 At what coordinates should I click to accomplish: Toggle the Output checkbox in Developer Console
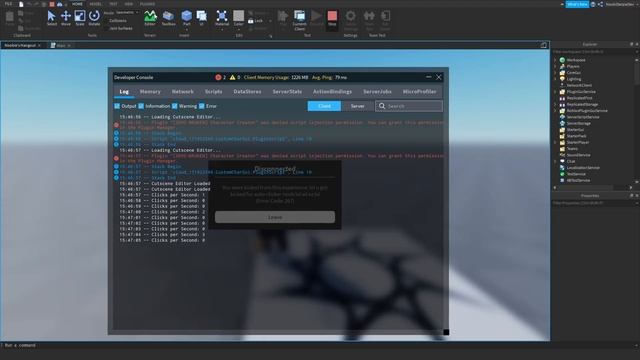[117, 106]
